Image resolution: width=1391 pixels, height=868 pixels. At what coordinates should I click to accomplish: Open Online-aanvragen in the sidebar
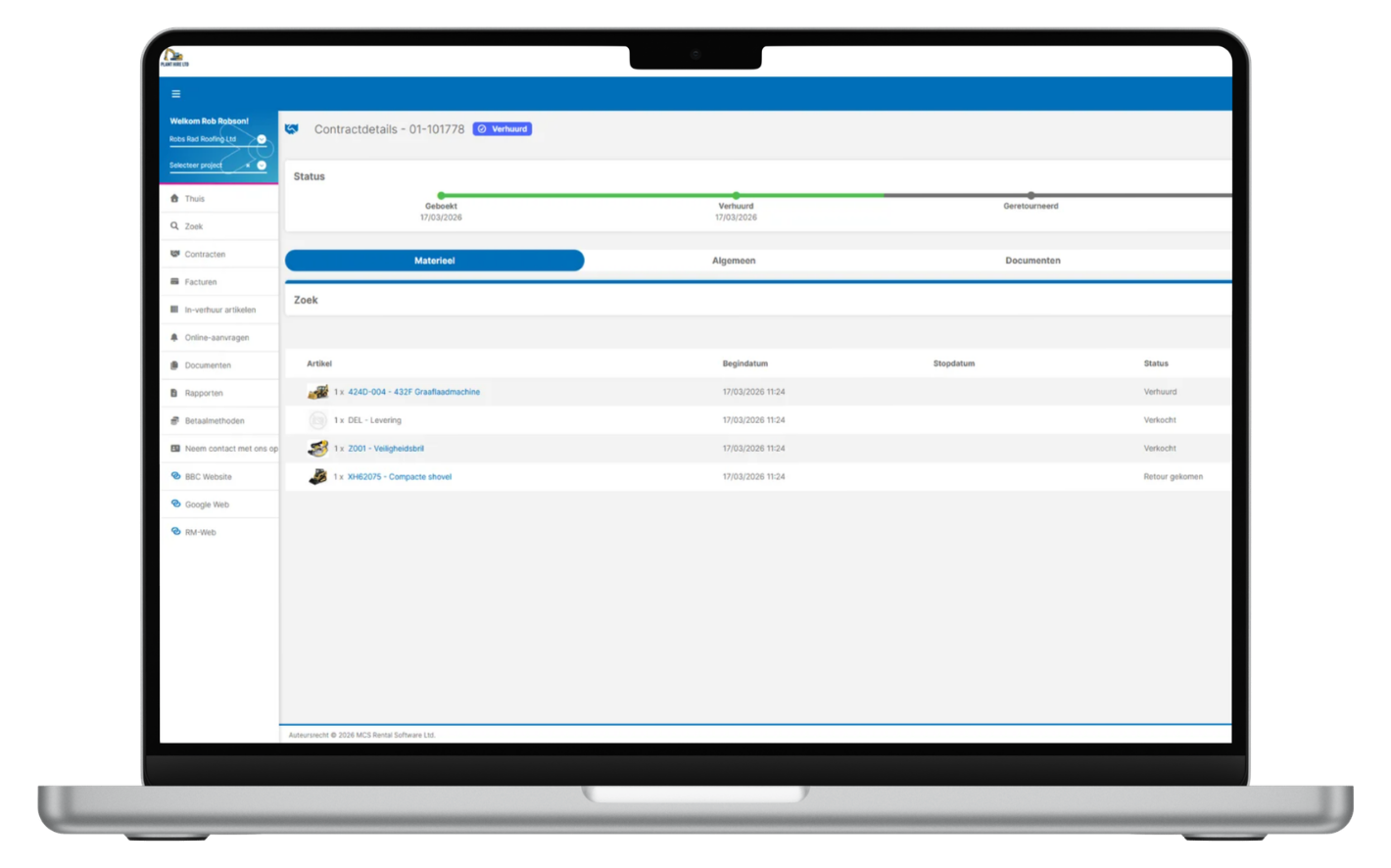point(218,337)
